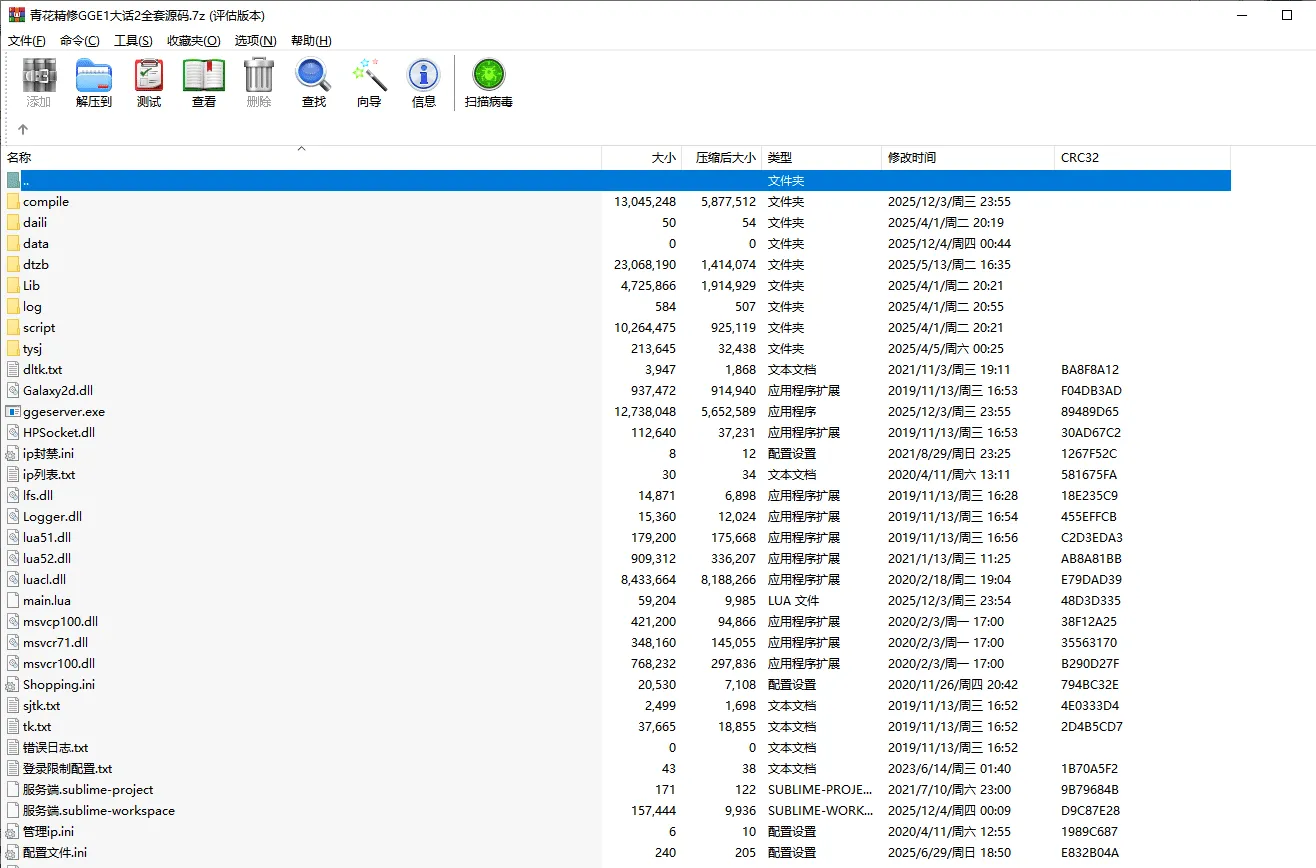
Task: Select the lua51.dll file name
Action: pyautogui.click(x=47, y=537)
